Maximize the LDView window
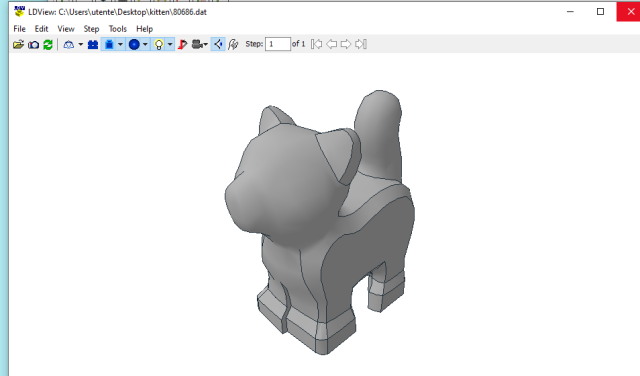The image size is (640, 376). click(x=600, y=11)
